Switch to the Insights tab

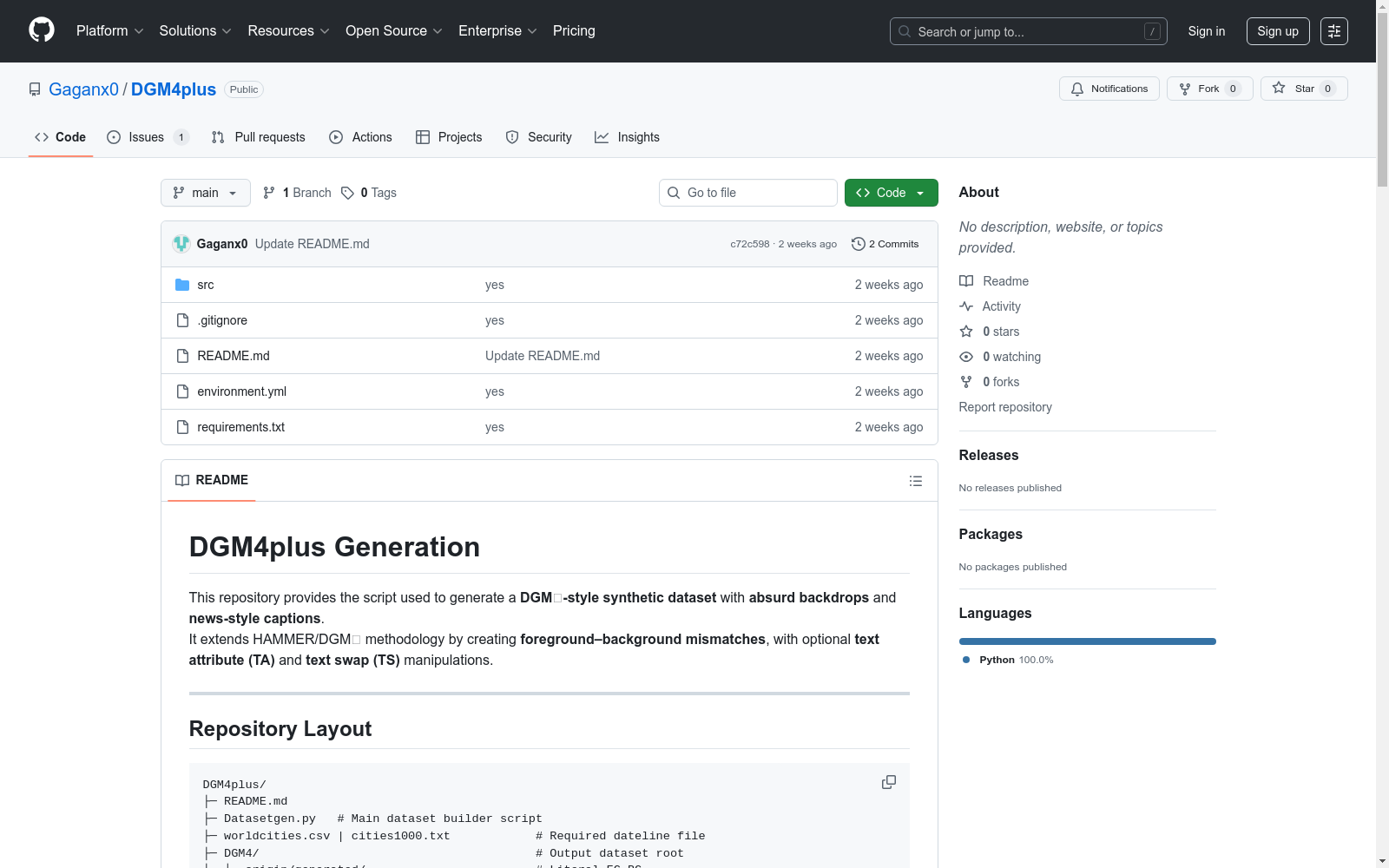(627, 137)
